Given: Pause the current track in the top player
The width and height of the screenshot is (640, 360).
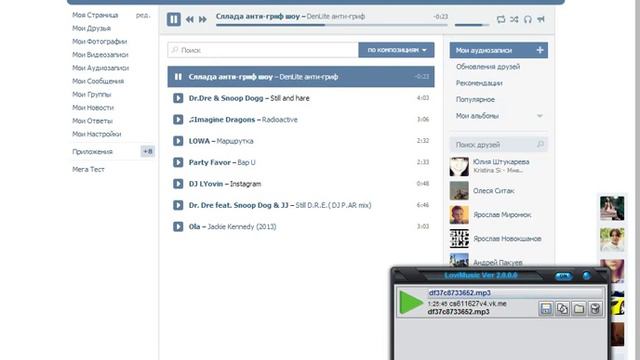Looking at the screenshot, I should coord(173,19).
